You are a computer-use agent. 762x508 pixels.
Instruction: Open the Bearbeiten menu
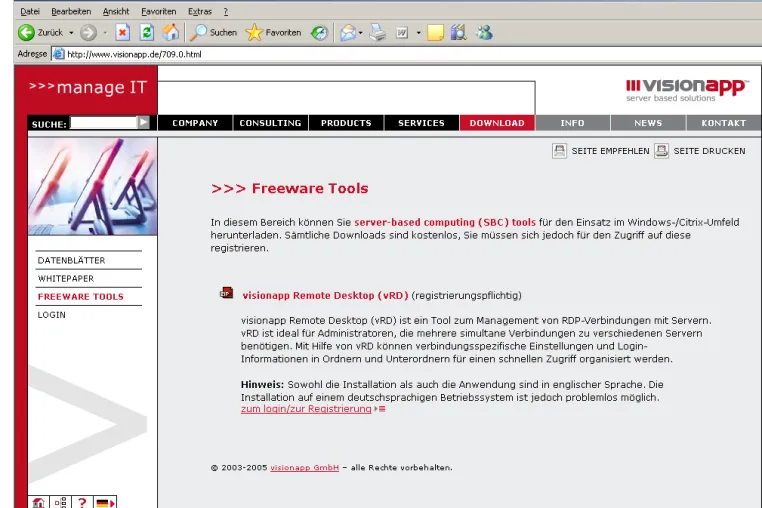pyautogui.click(x=71, y=11)
